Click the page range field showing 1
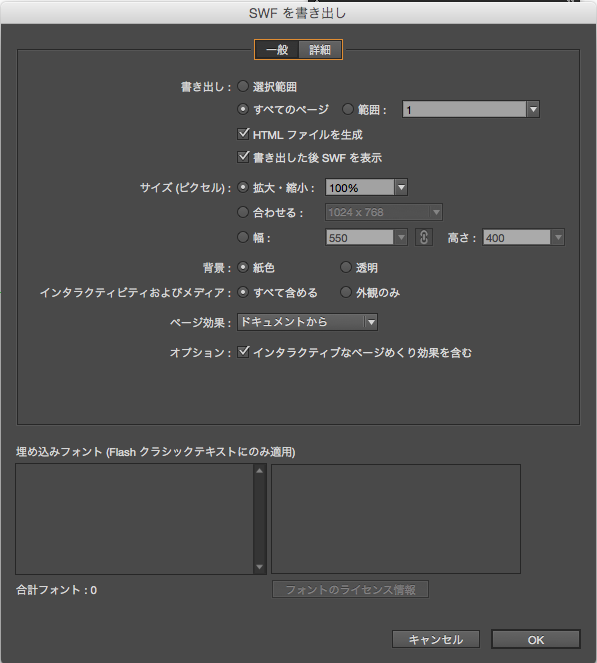The image size is (597, 663). 464,110
